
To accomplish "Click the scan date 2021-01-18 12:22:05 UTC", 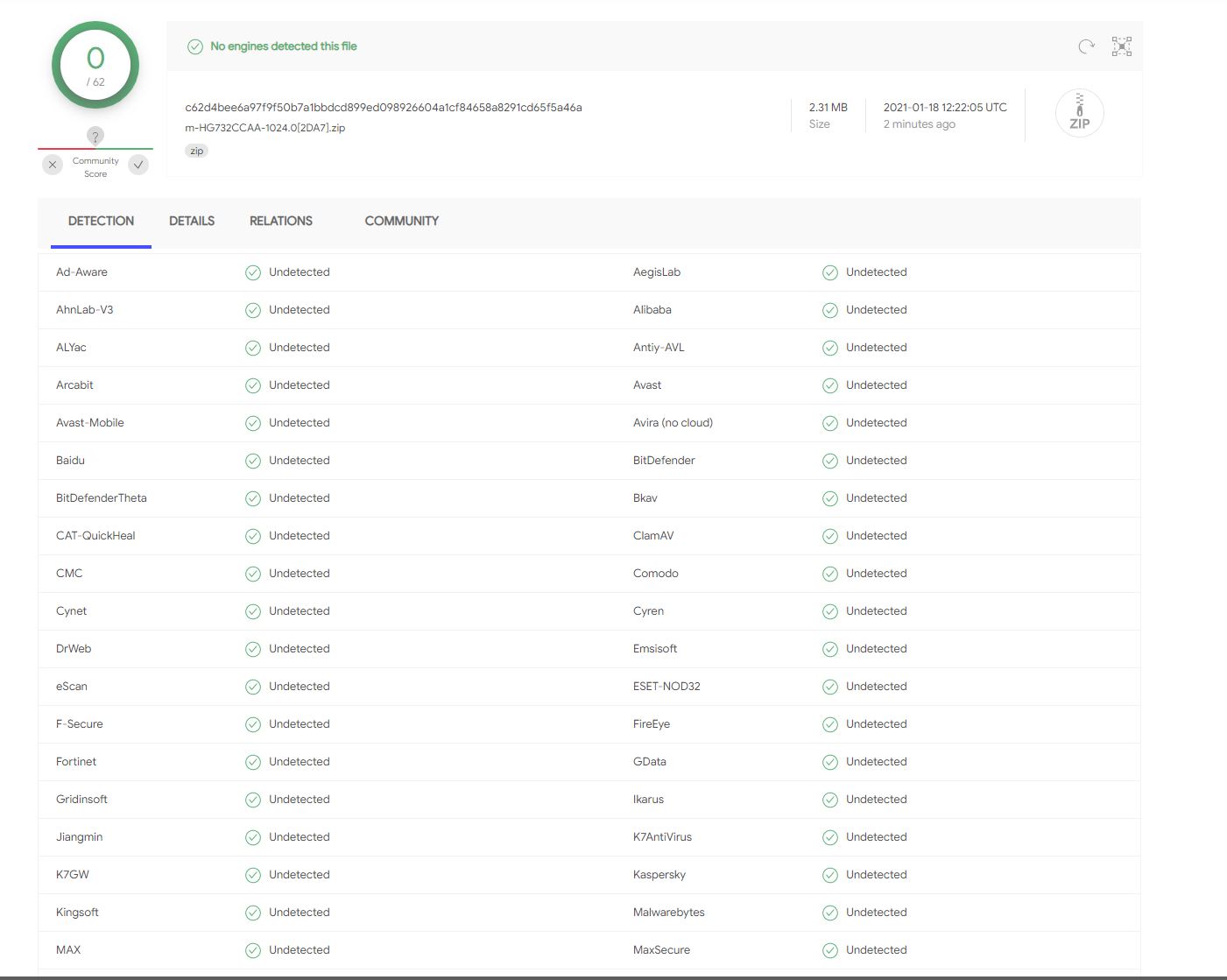I will click(945, 108).
